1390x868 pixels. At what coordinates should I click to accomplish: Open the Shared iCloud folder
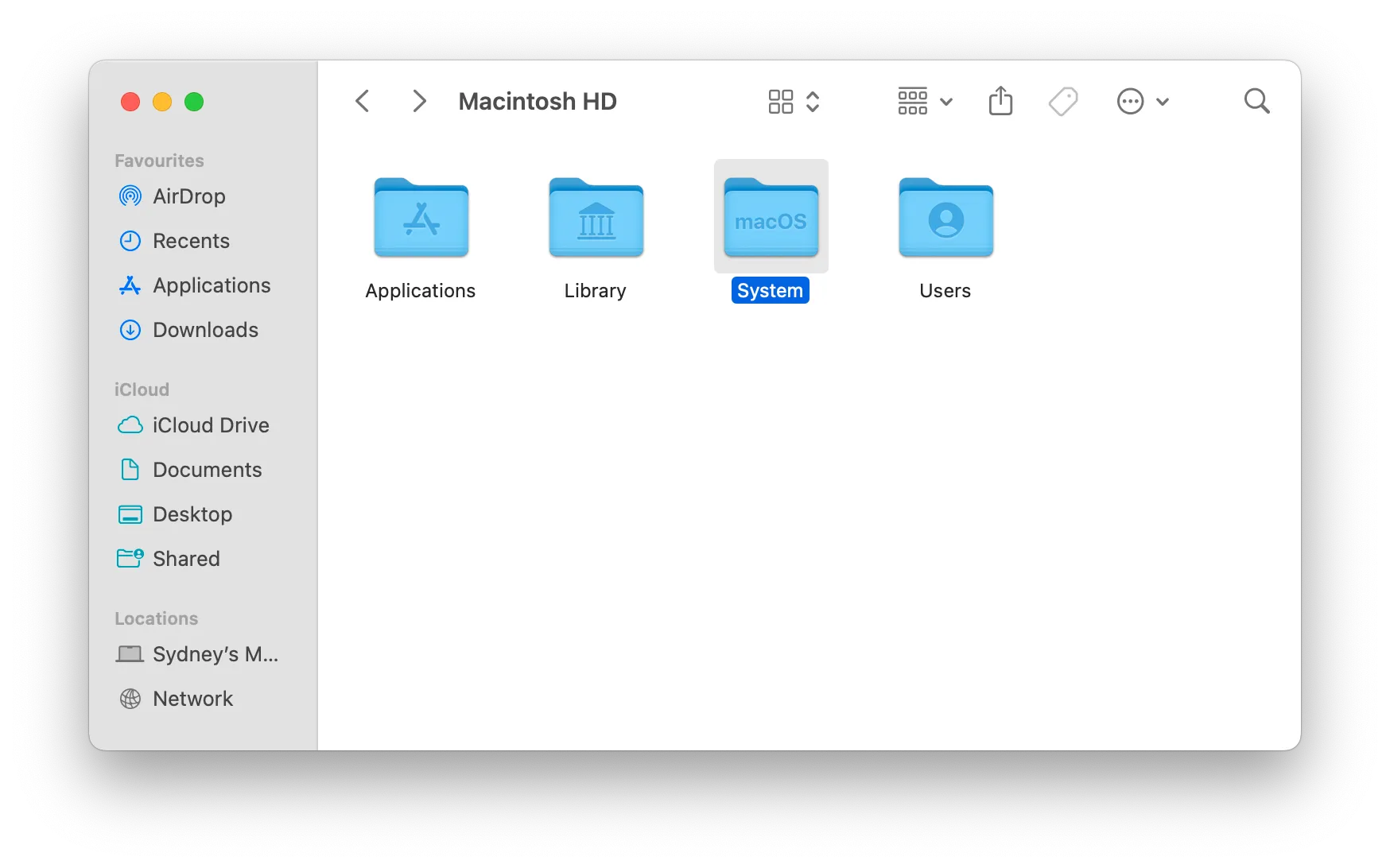tap(186, 559)
